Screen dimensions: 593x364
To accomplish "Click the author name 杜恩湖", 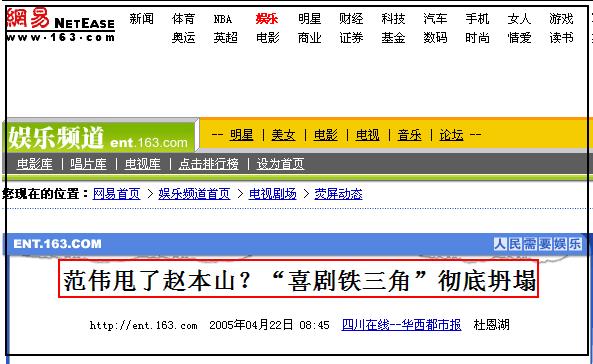I will pos(491,325).
